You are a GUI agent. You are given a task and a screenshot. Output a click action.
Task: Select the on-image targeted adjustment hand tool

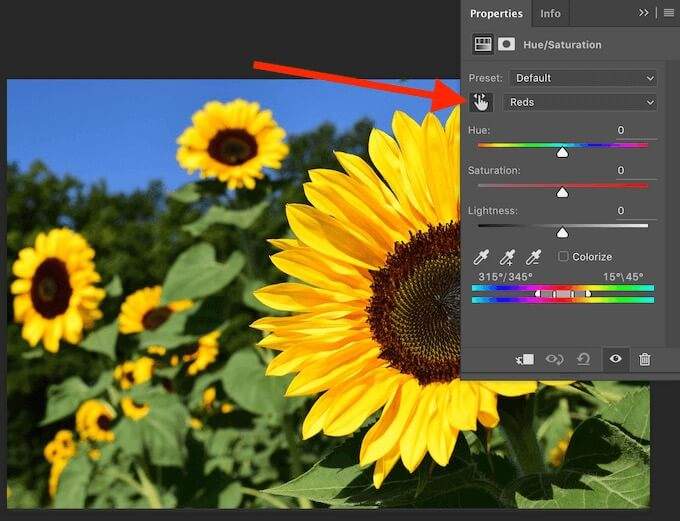(481, 102)
